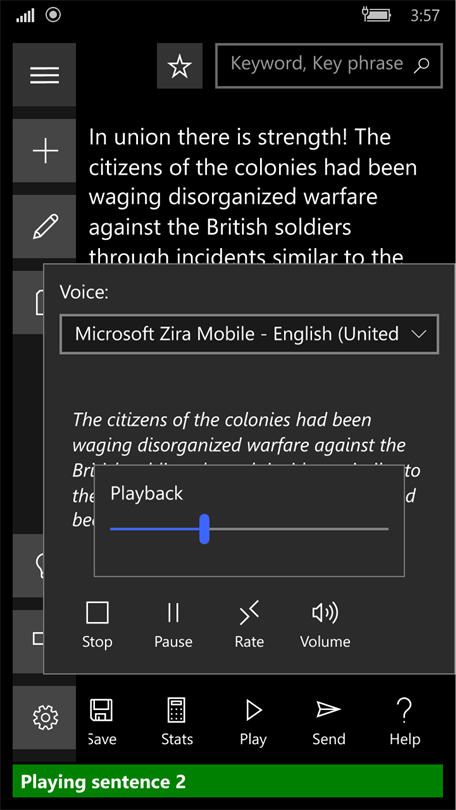Open Stats calculator
The height and width of the screenshot is (810, 456).
tap(177, 722)
